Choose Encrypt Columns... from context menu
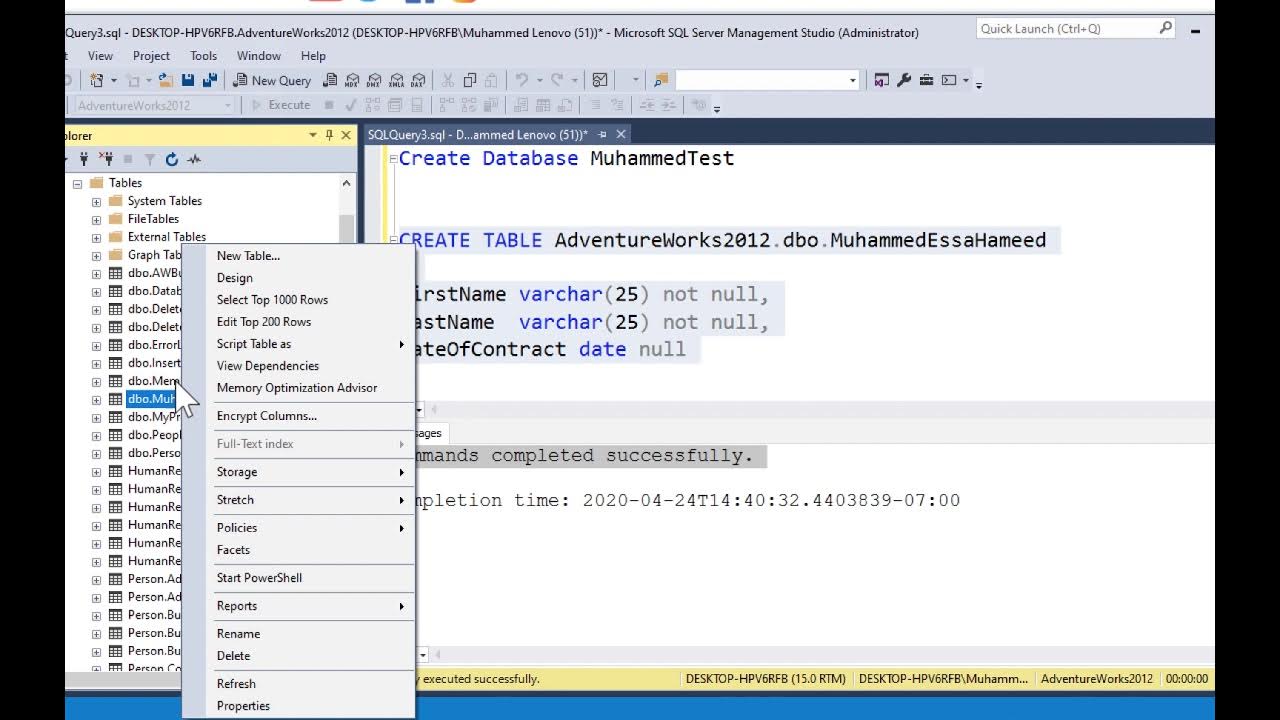 click(267, 416)
